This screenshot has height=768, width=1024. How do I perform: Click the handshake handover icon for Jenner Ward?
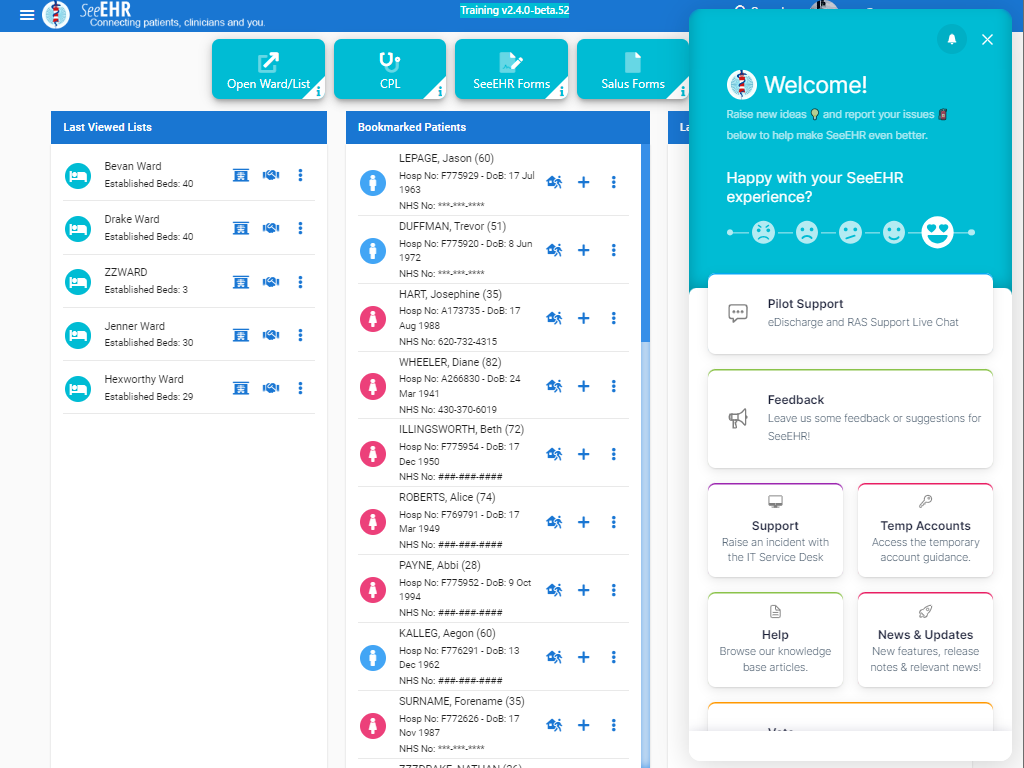(271, 335)
